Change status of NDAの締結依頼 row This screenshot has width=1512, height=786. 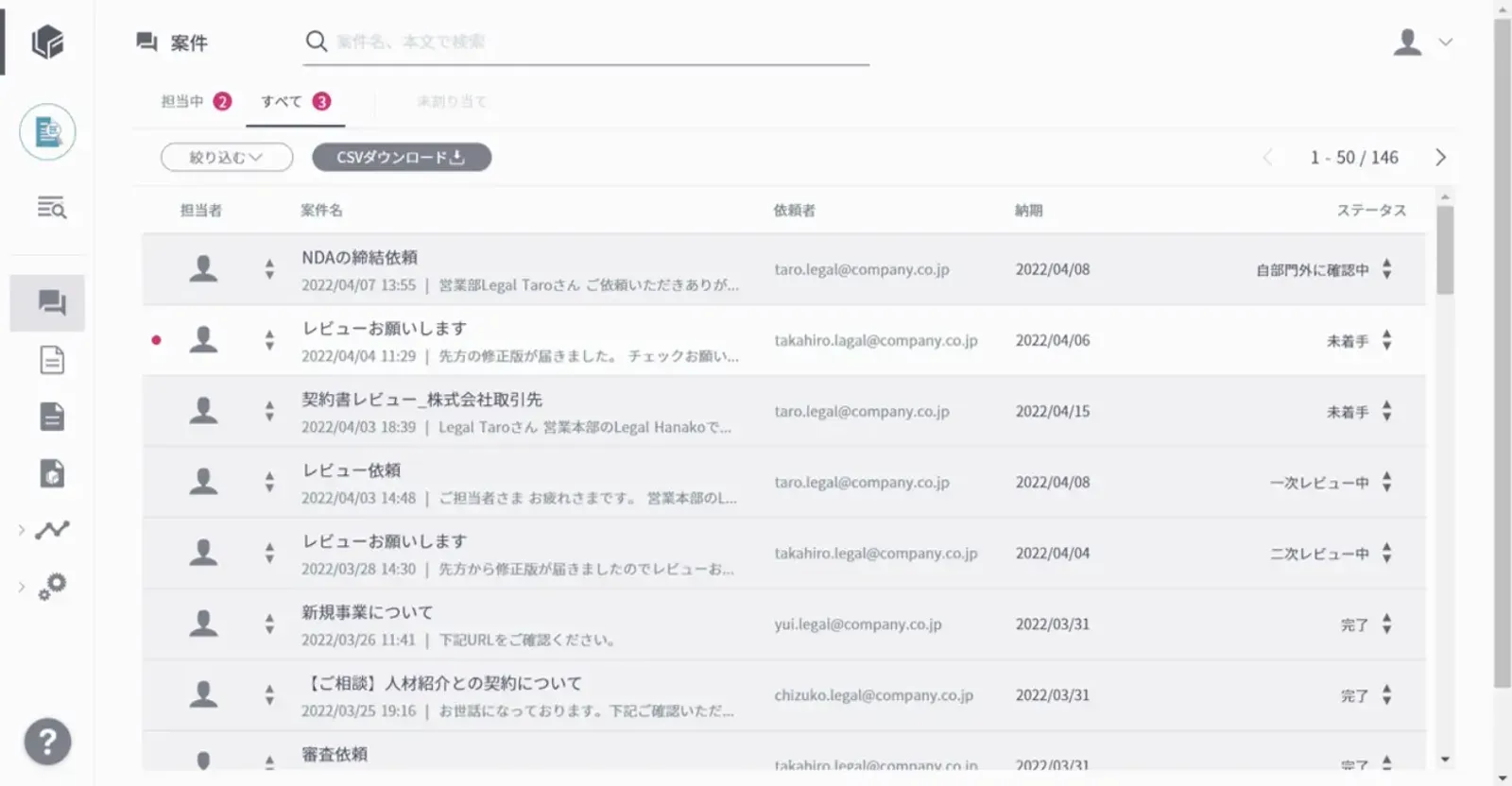[x=1386, y=269]
